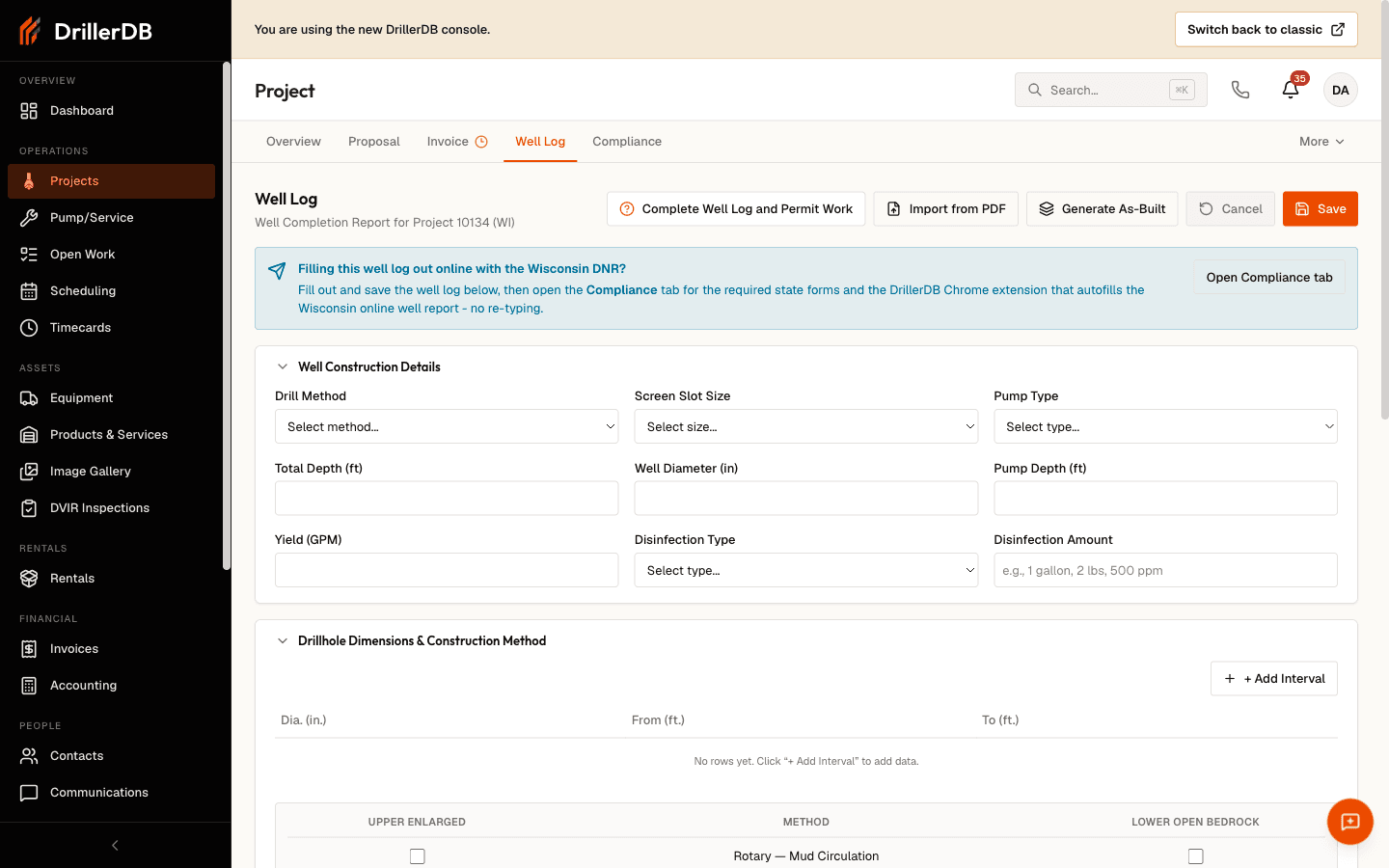This screenshot has height=868, width=1389.
Task: Open the Pump Type dropdown
Action: (1165, 426)
